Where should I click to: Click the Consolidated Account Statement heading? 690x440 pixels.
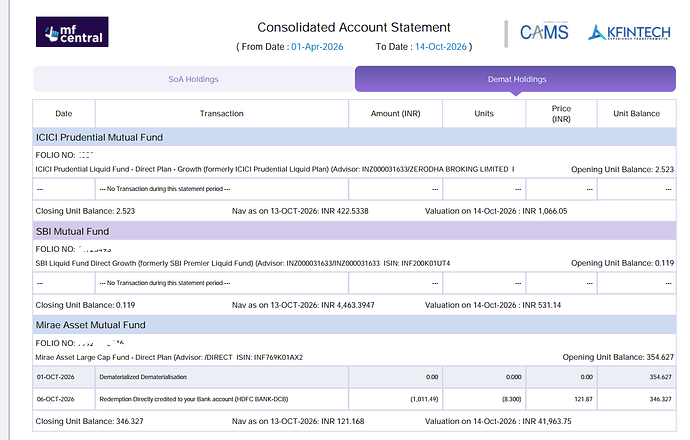(354, 27)
